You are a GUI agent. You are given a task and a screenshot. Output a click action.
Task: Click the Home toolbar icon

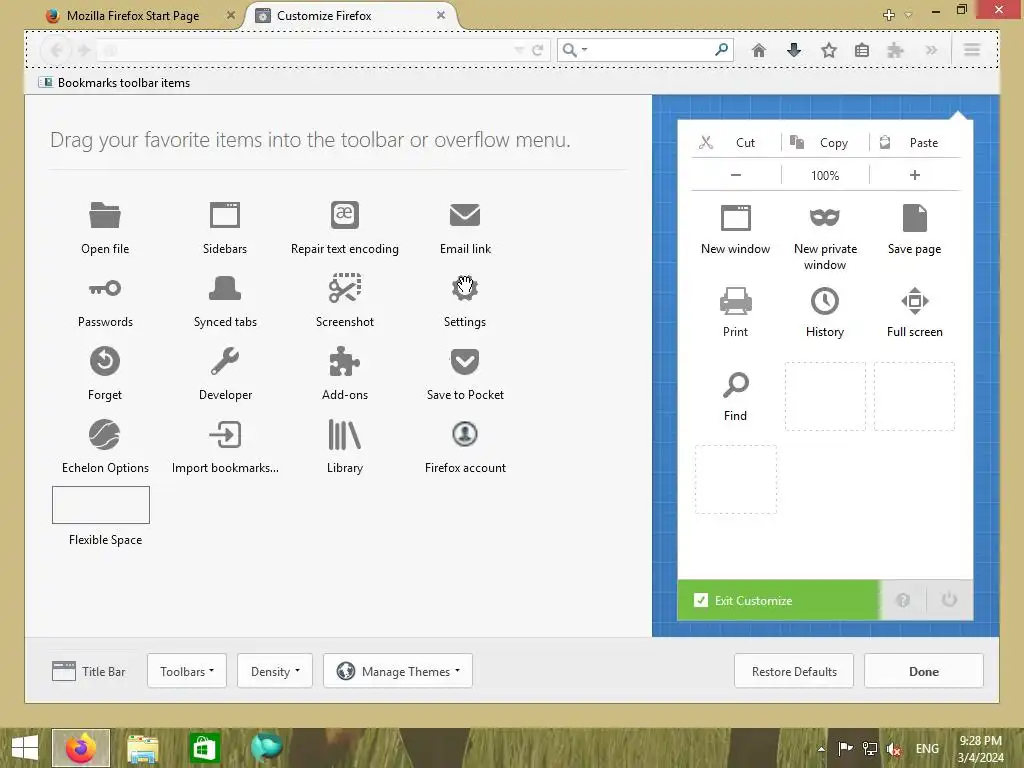758,50
